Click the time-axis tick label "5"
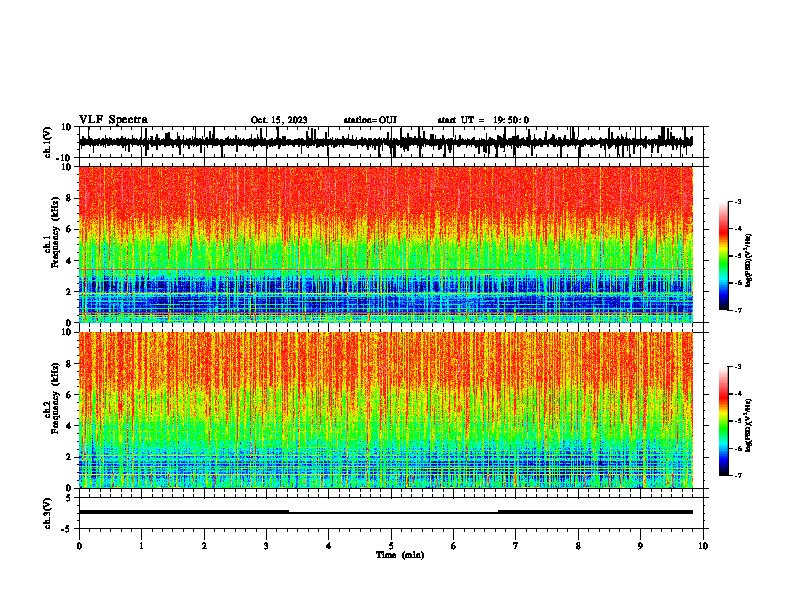Image resolution: width=792 pixels, height=612 pixels. [x=391, y=546]
